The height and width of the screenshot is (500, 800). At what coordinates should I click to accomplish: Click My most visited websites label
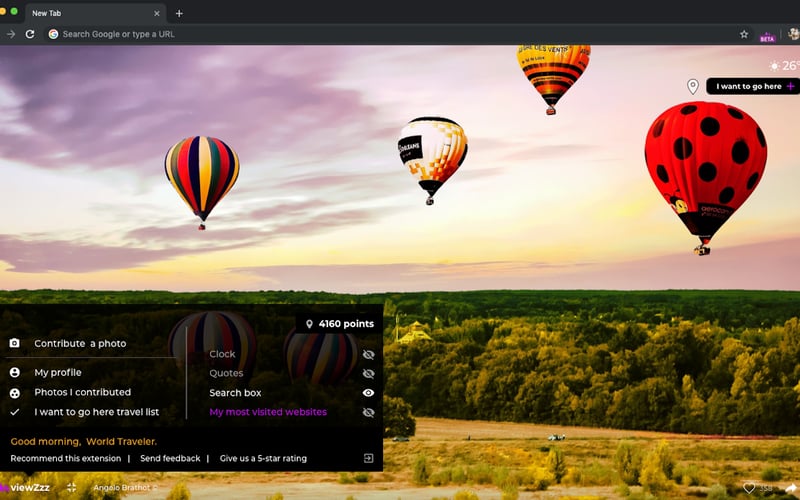coord(268,412)
